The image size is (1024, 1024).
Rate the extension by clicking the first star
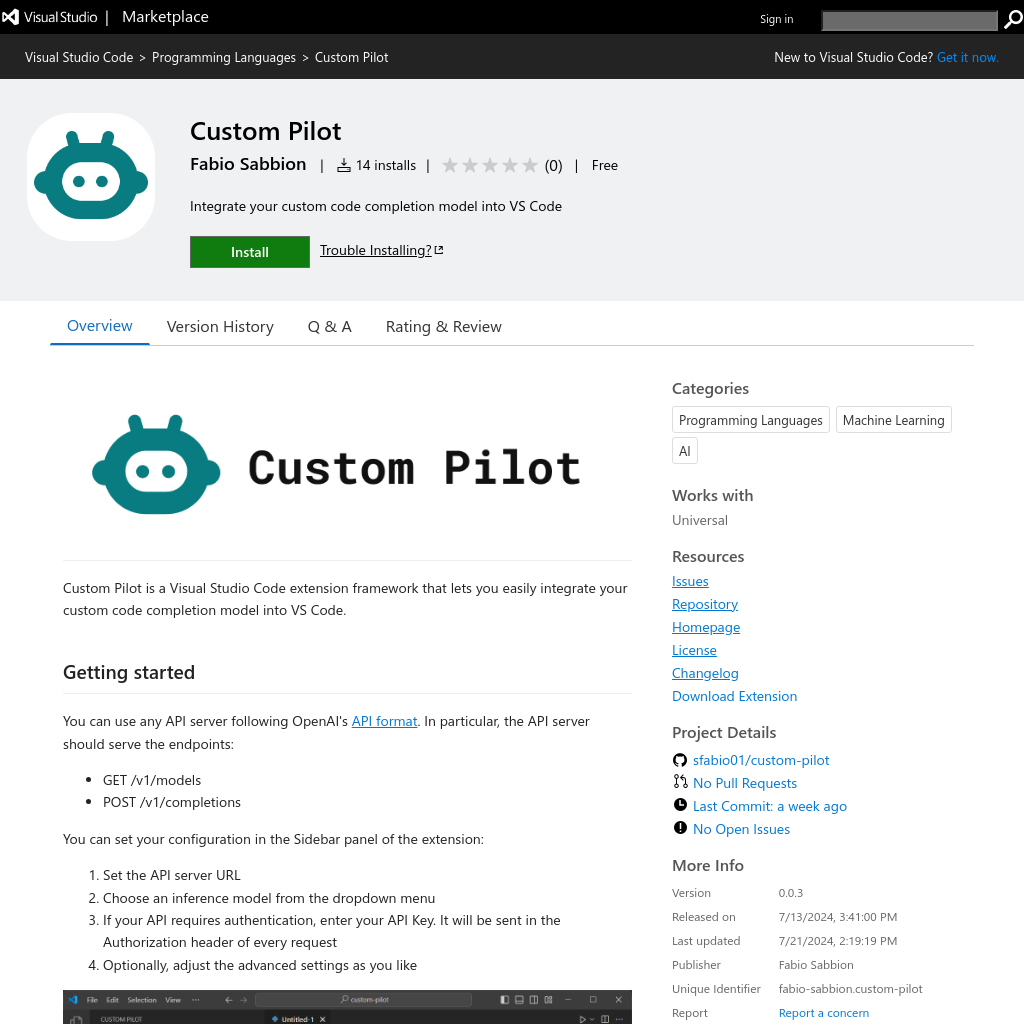coord(450,165)
